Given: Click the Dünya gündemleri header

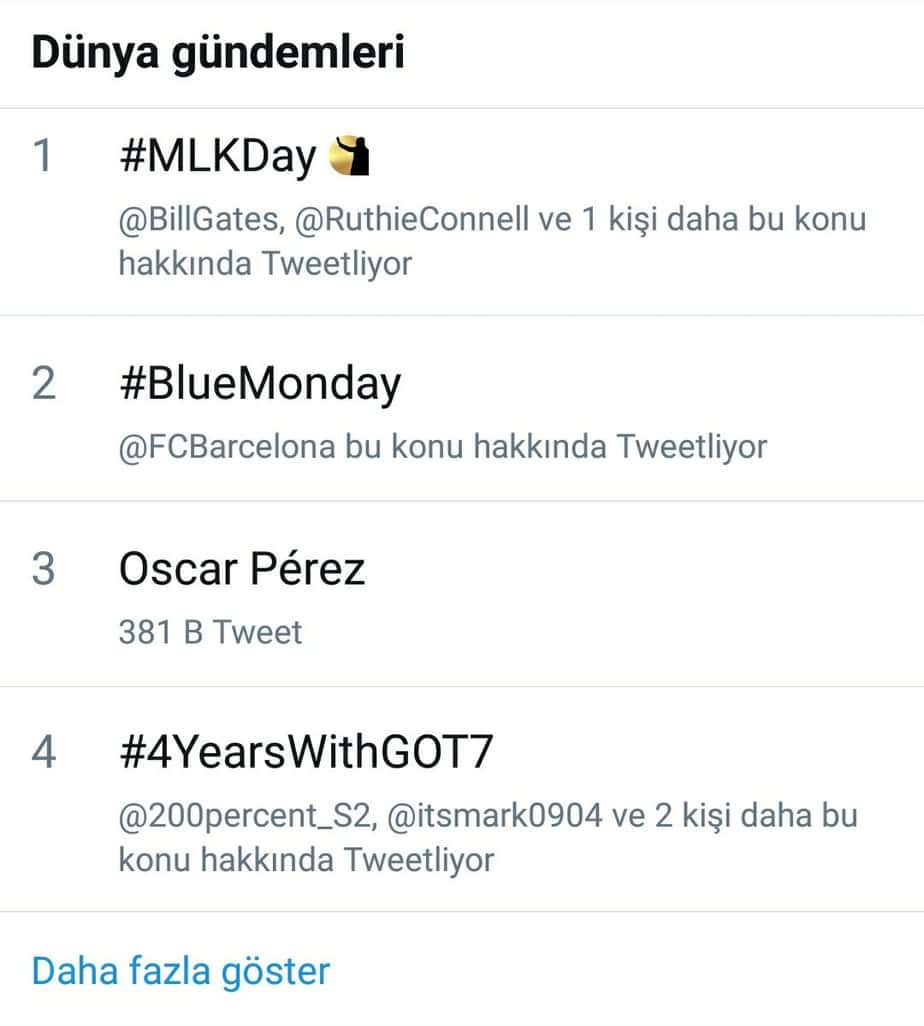Looking at the screenshot, I should 218,53.
